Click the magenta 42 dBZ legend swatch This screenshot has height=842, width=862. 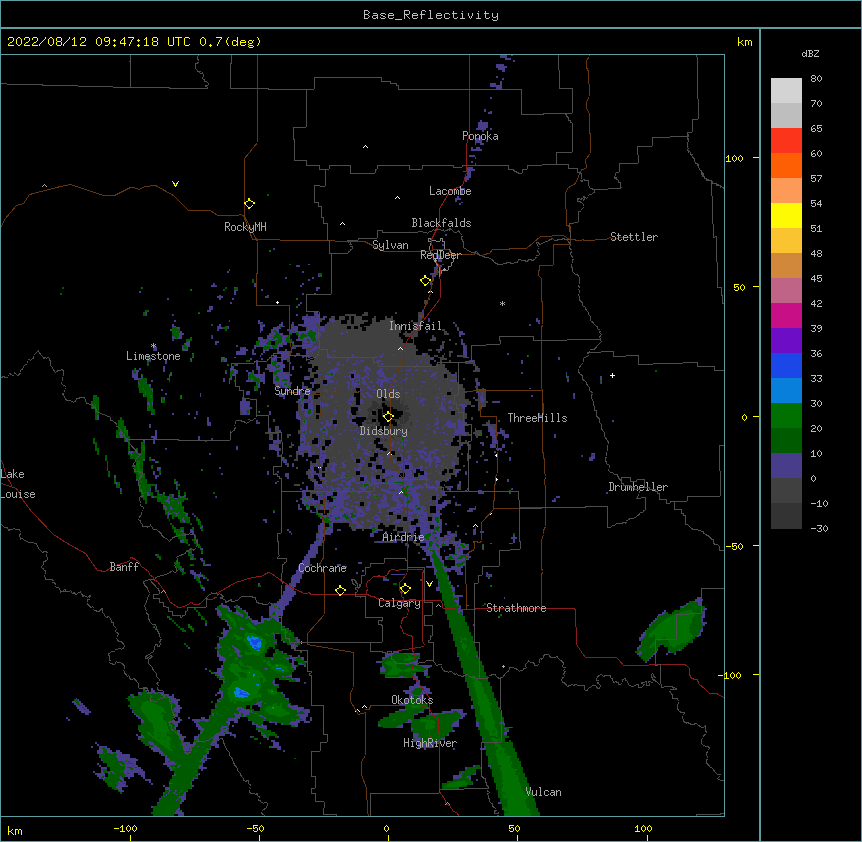click(786, 315)
